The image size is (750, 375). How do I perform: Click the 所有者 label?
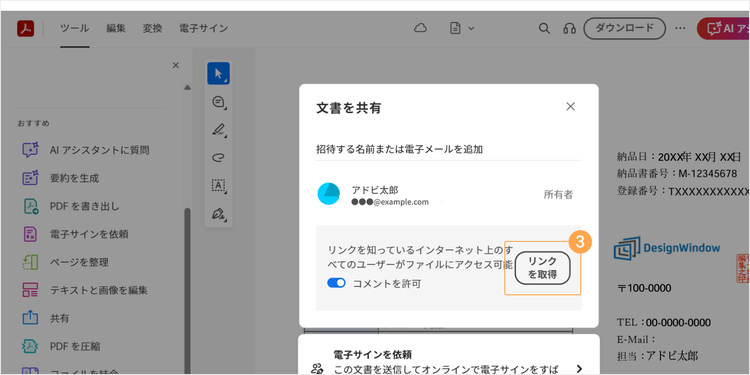point(558,195)
